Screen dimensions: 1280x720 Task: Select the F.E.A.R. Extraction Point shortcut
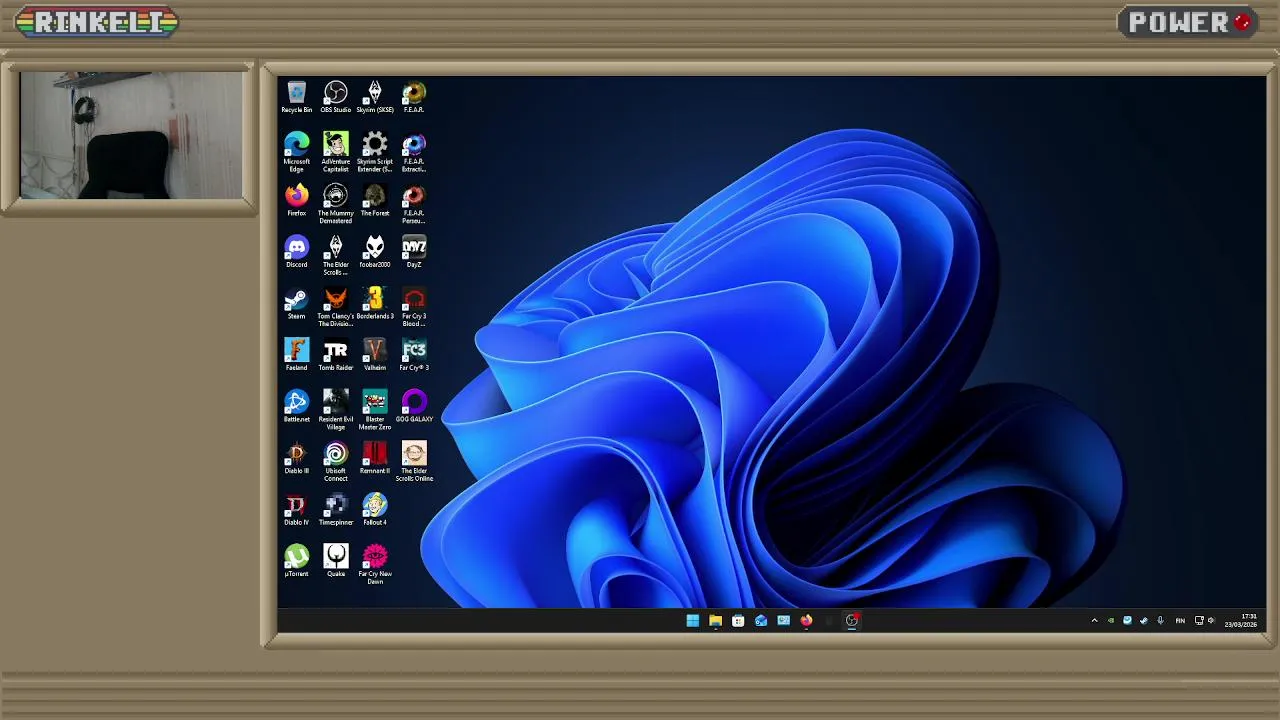point(414,152)
